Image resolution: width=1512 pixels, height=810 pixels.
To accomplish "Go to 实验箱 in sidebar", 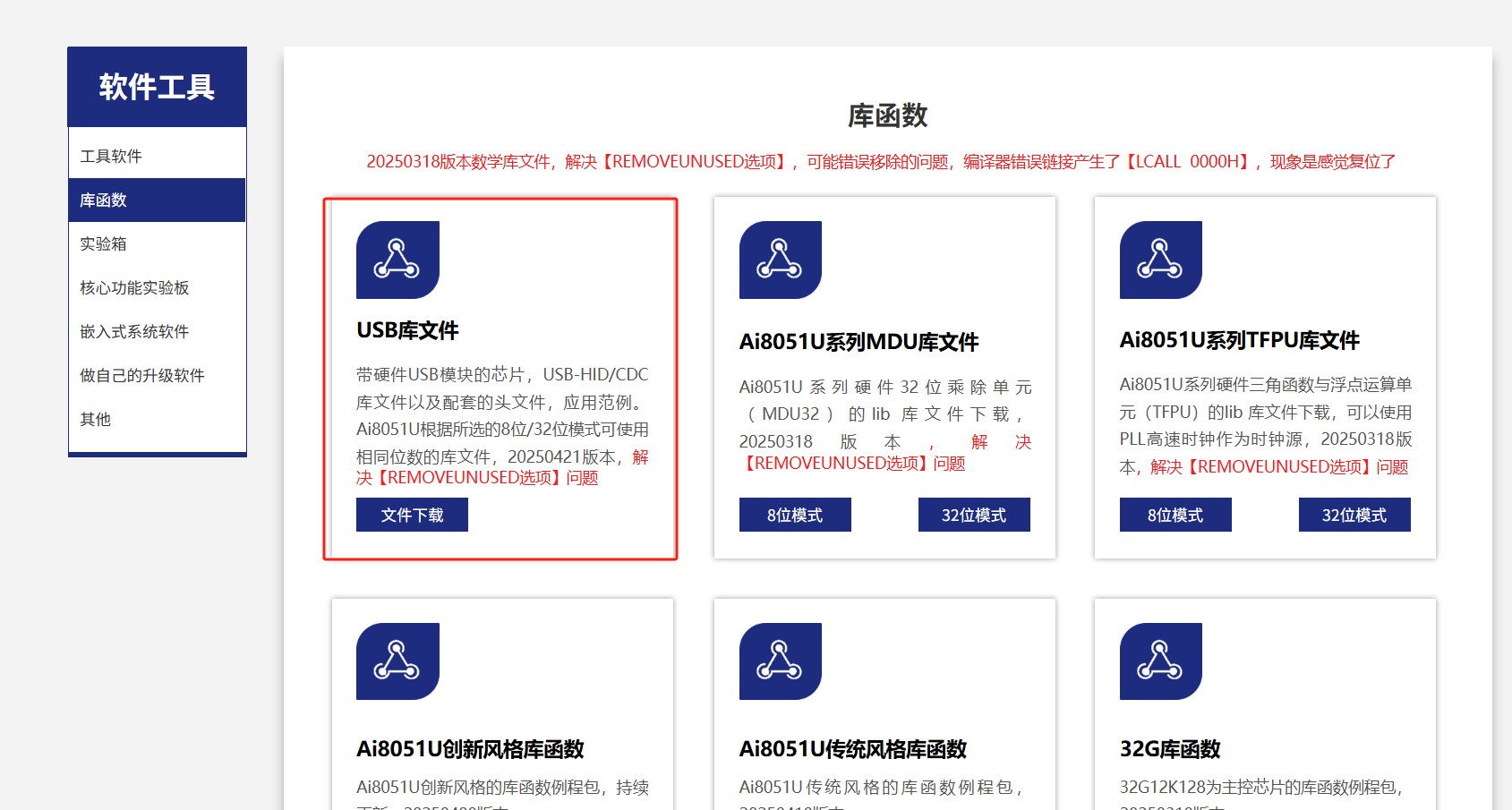I will tap(104, 244).
